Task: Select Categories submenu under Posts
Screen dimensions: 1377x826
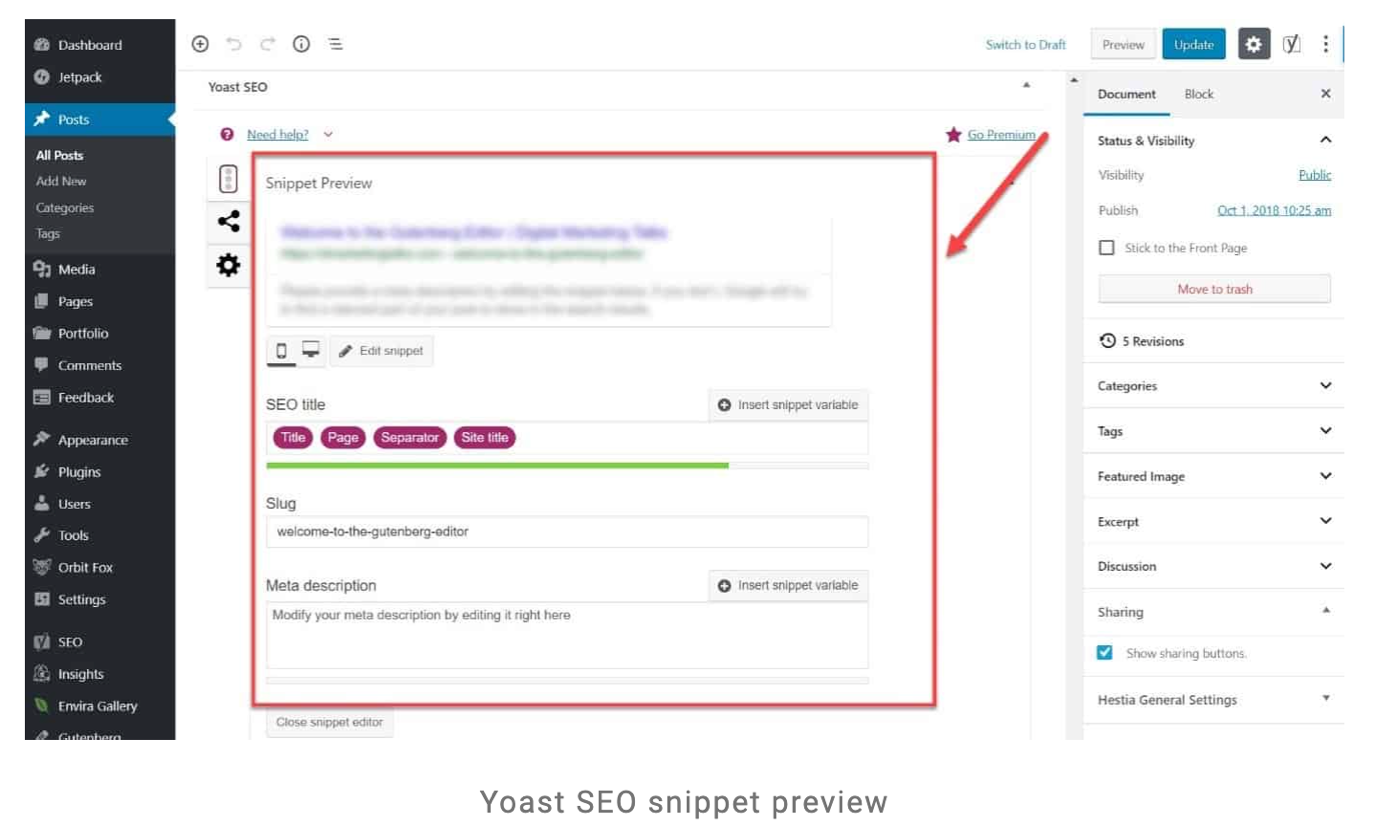Action: click(x=65, y=208)
